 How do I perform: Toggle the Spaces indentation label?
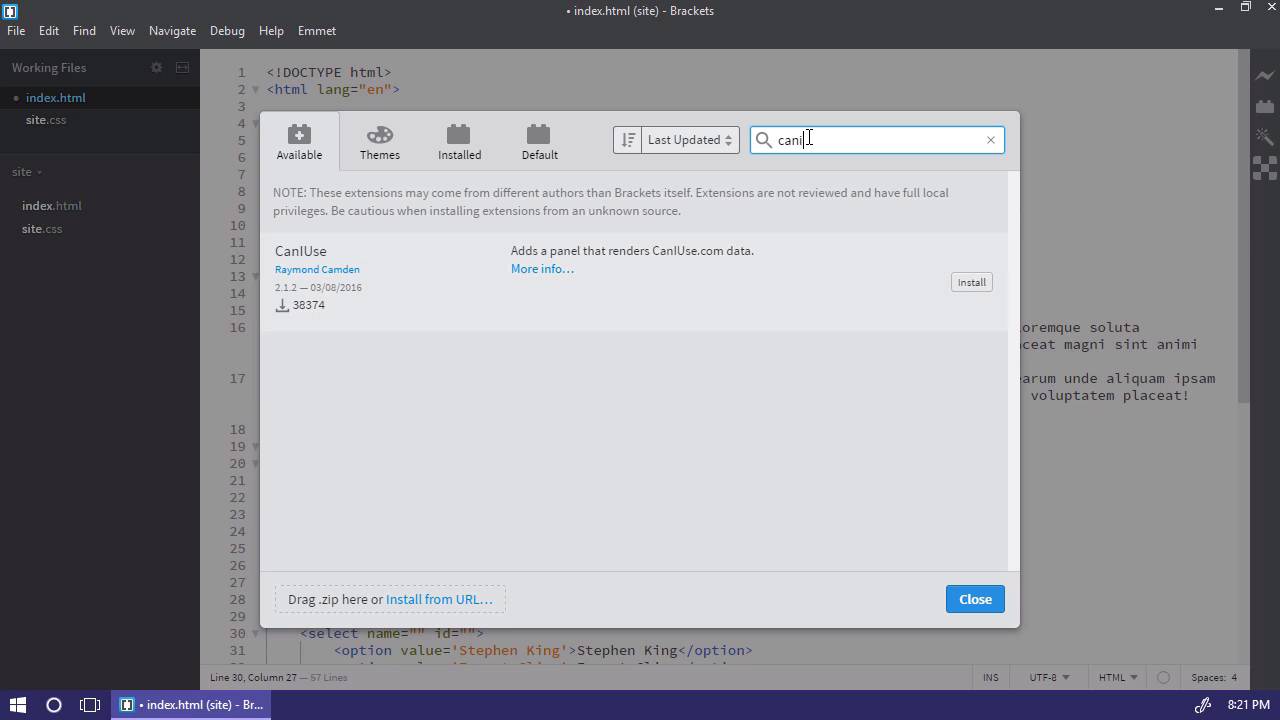[1209, 677]
